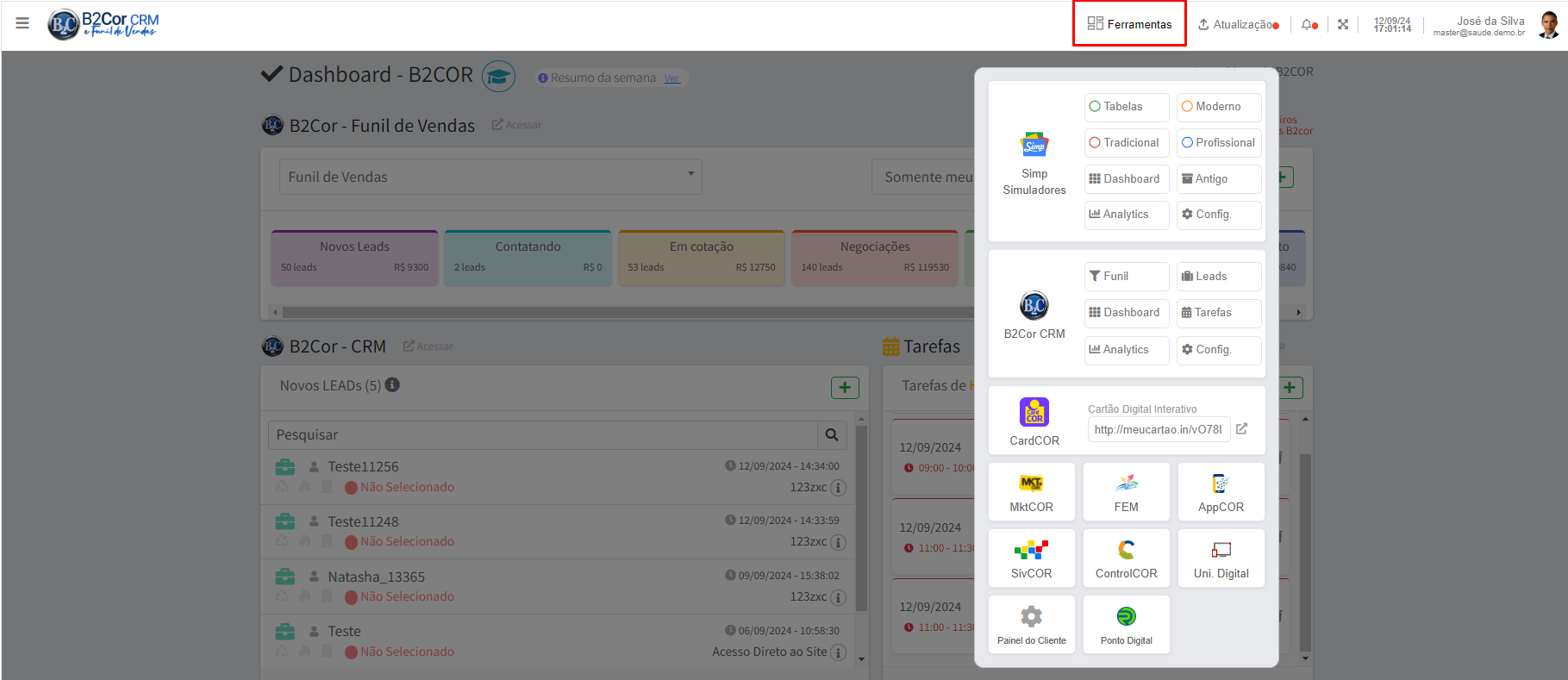The width and height of the screenshot is (1568, 680).
Task: Open Uni. Digital tile
Action: pos(1221,558)
